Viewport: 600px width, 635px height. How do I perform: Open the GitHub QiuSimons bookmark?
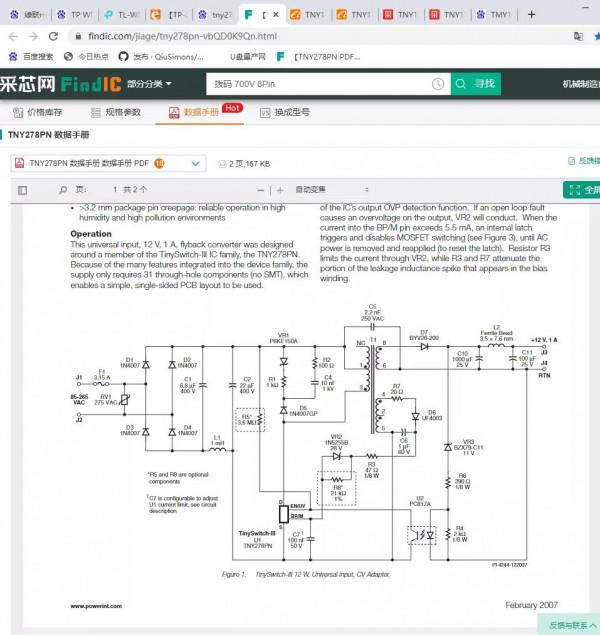161,57
